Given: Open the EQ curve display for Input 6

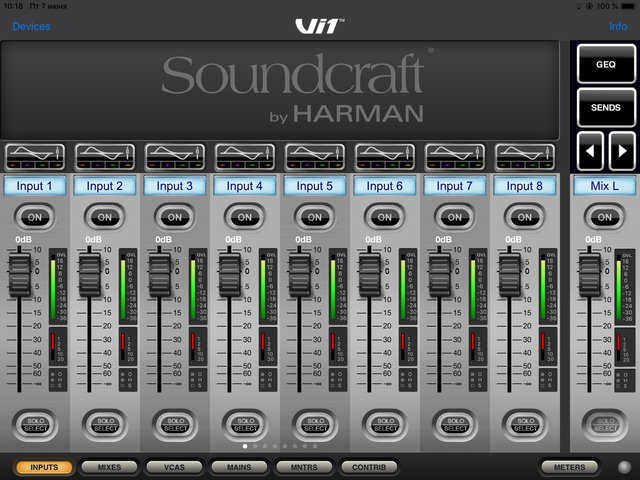Looking at the screenshot, I should coord(385,157).
